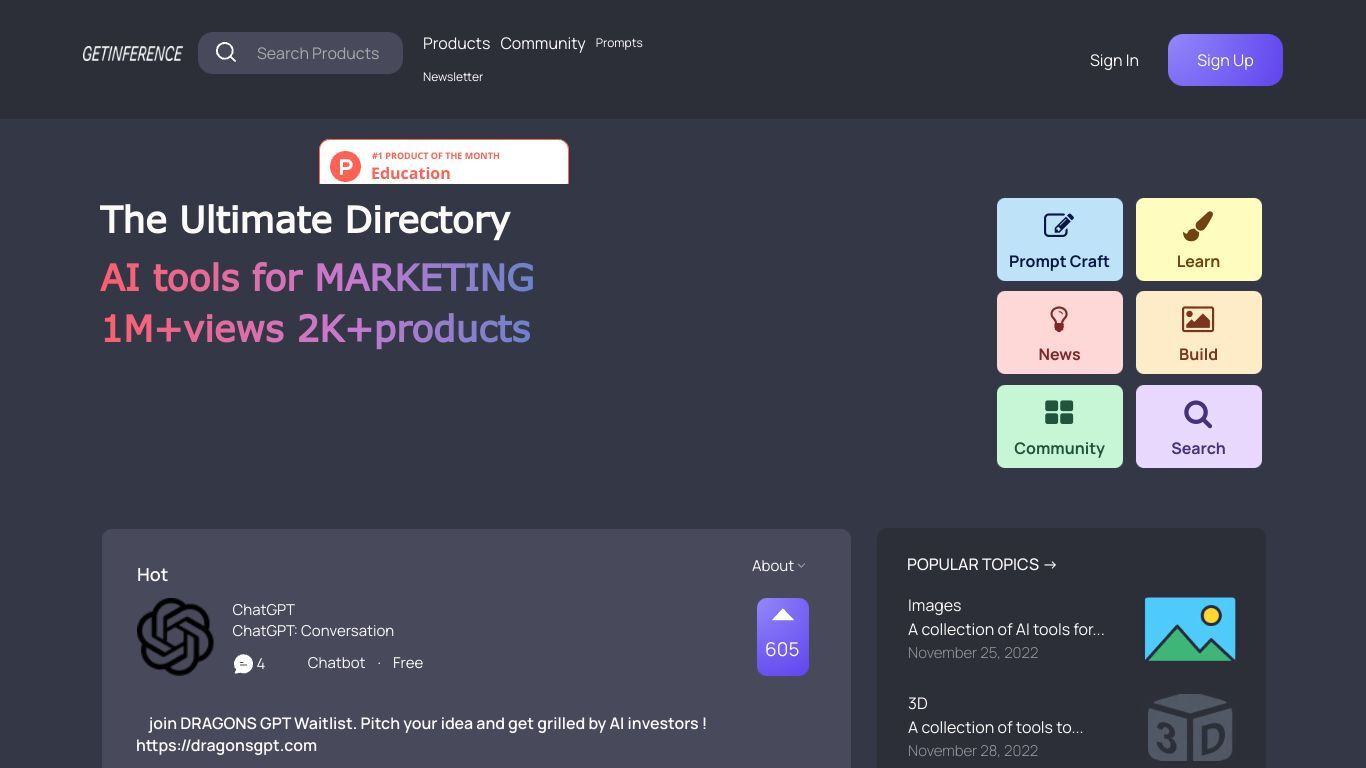Viewport: 1366px width, 768px height.
Task: Click the Free pricing tag
Action: pyautogui.click(x=408, y=663)
